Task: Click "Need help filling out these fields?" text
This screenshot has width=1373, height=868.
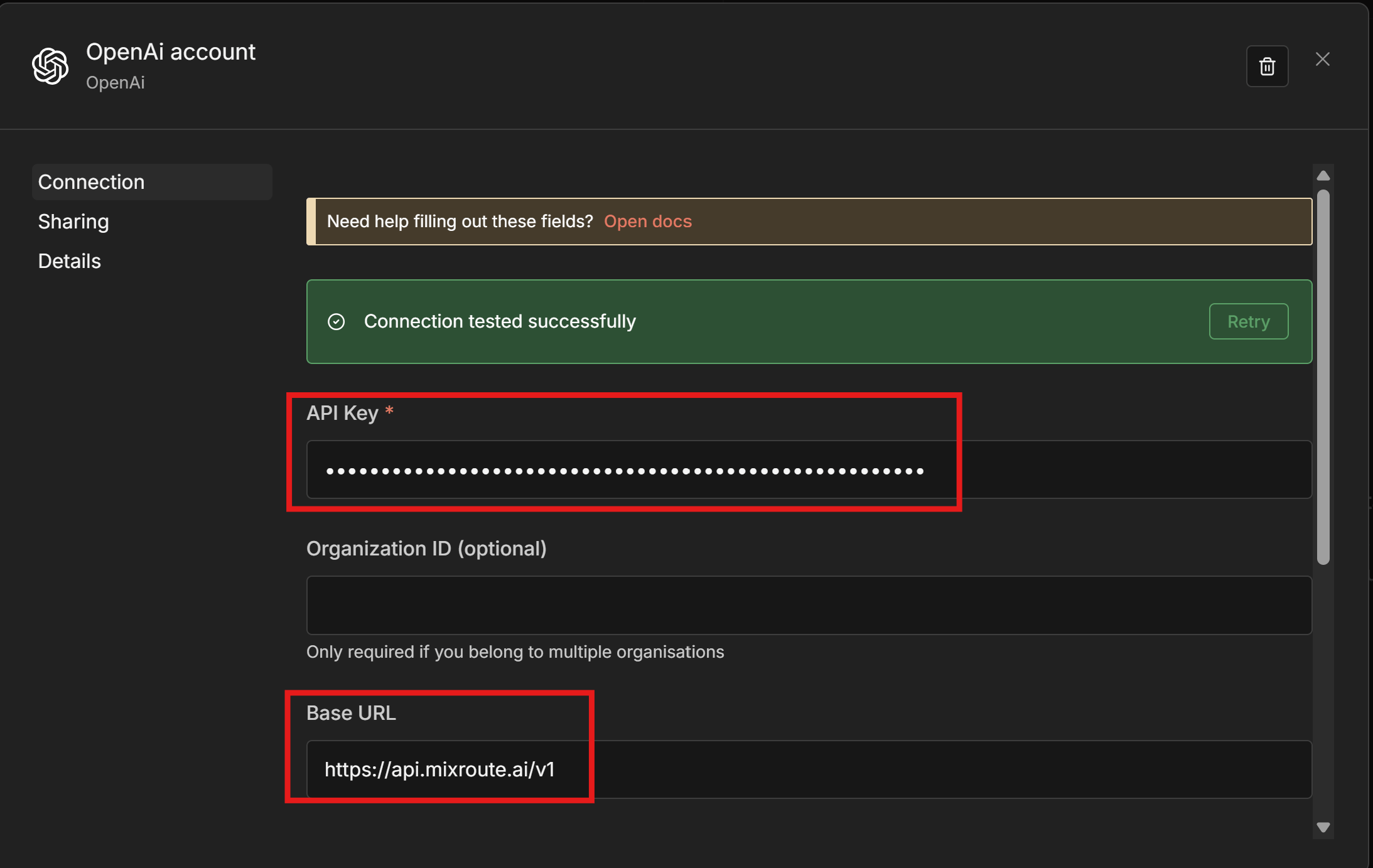Action: pyautogui.click(x=460, y=222)
